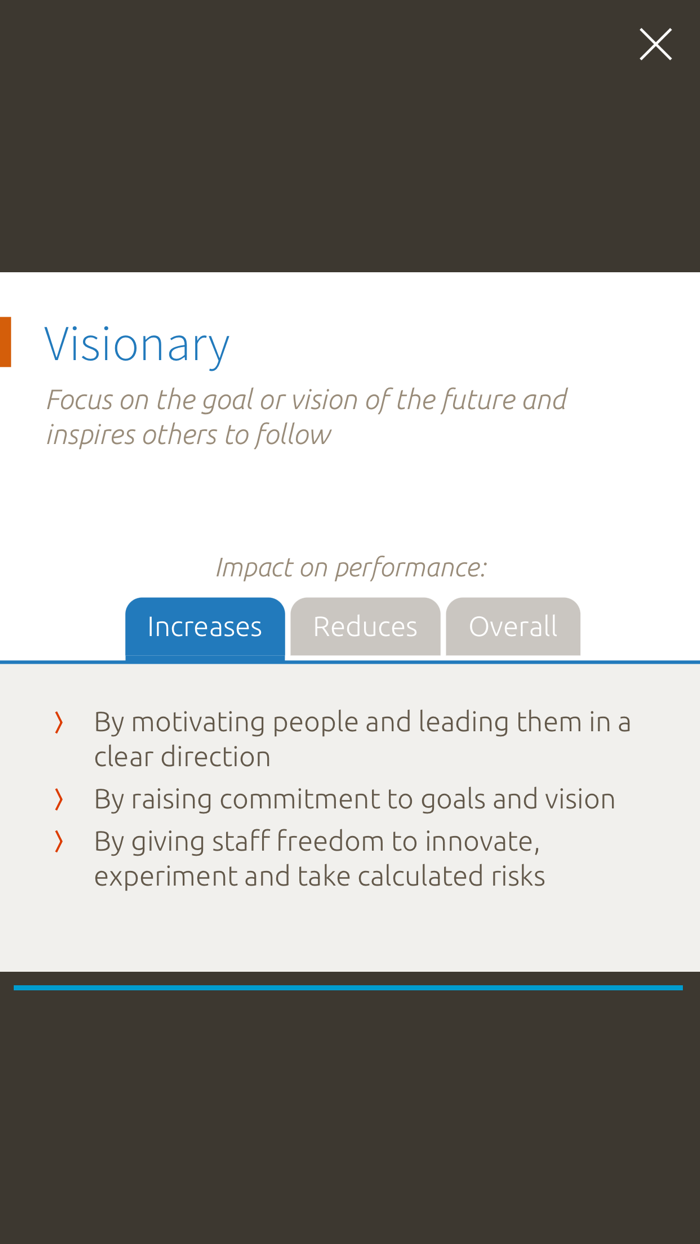Click the orange accent bar beside Visionary
The width and height of the screenshot is (700, 1244).
(x=6, y=340)
